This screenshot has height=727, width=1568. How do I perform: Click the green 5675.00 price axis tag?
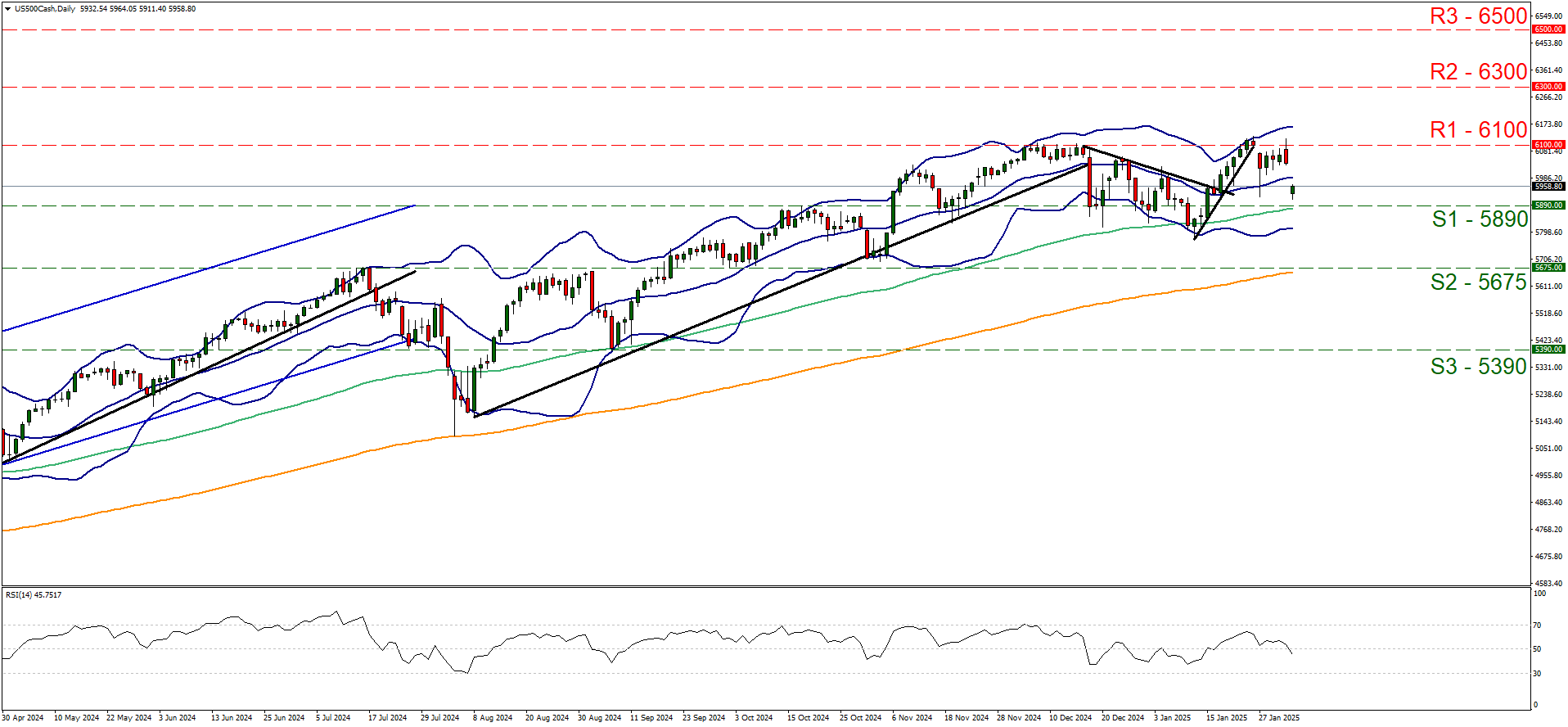click(1548, 268)
